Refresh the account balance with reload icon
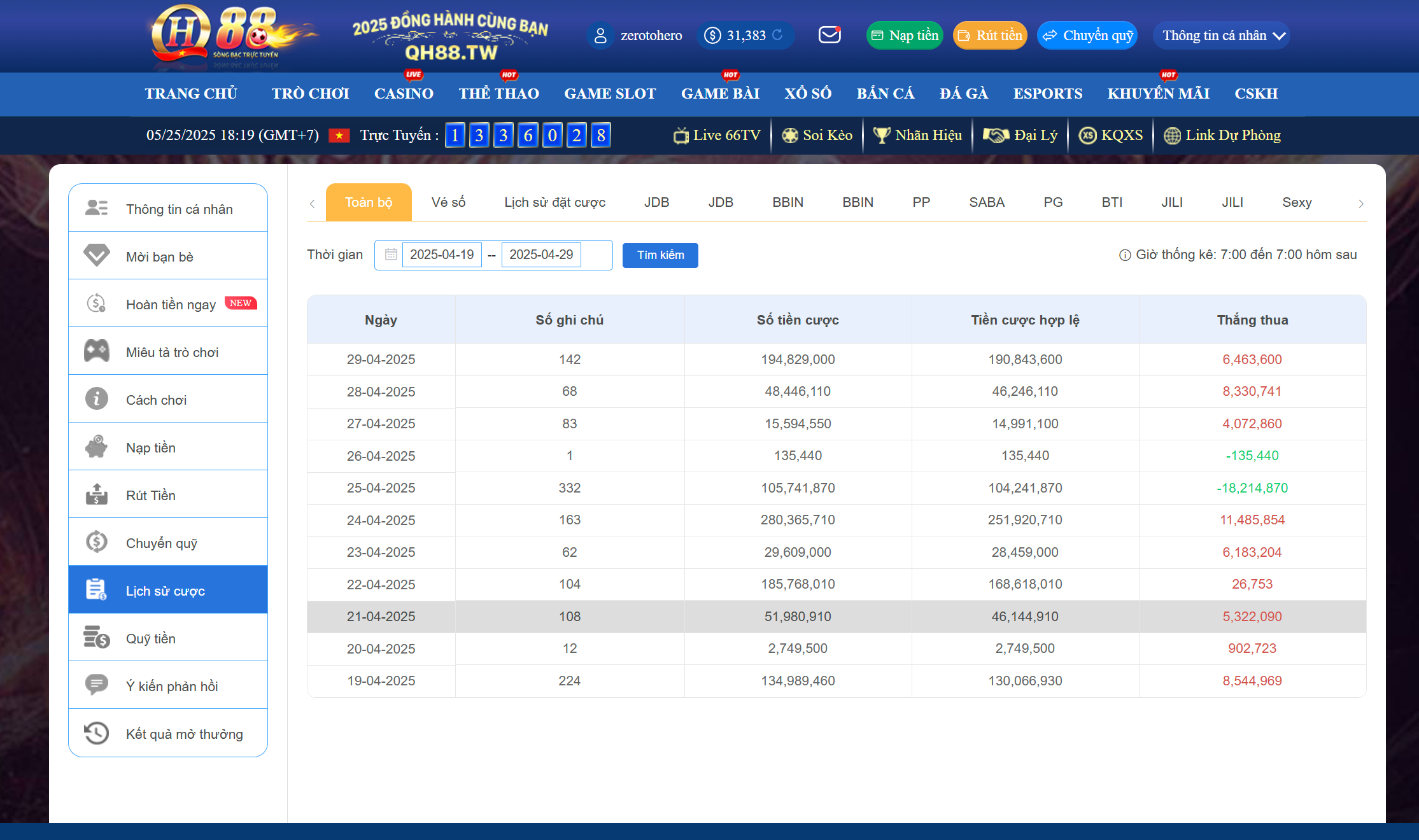 [777, 35]
